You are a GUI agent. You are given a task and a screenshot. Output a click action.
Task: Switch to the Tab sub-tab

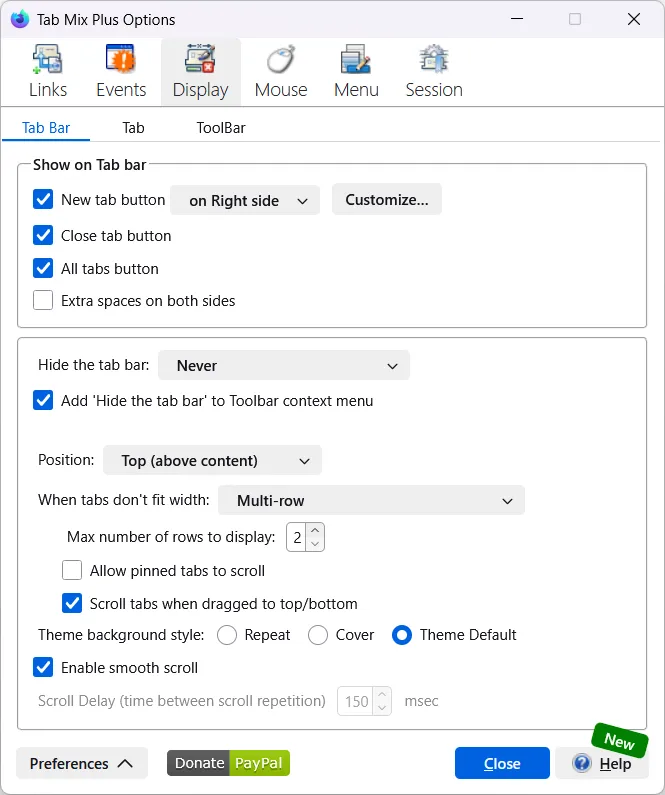click(133, 128)
